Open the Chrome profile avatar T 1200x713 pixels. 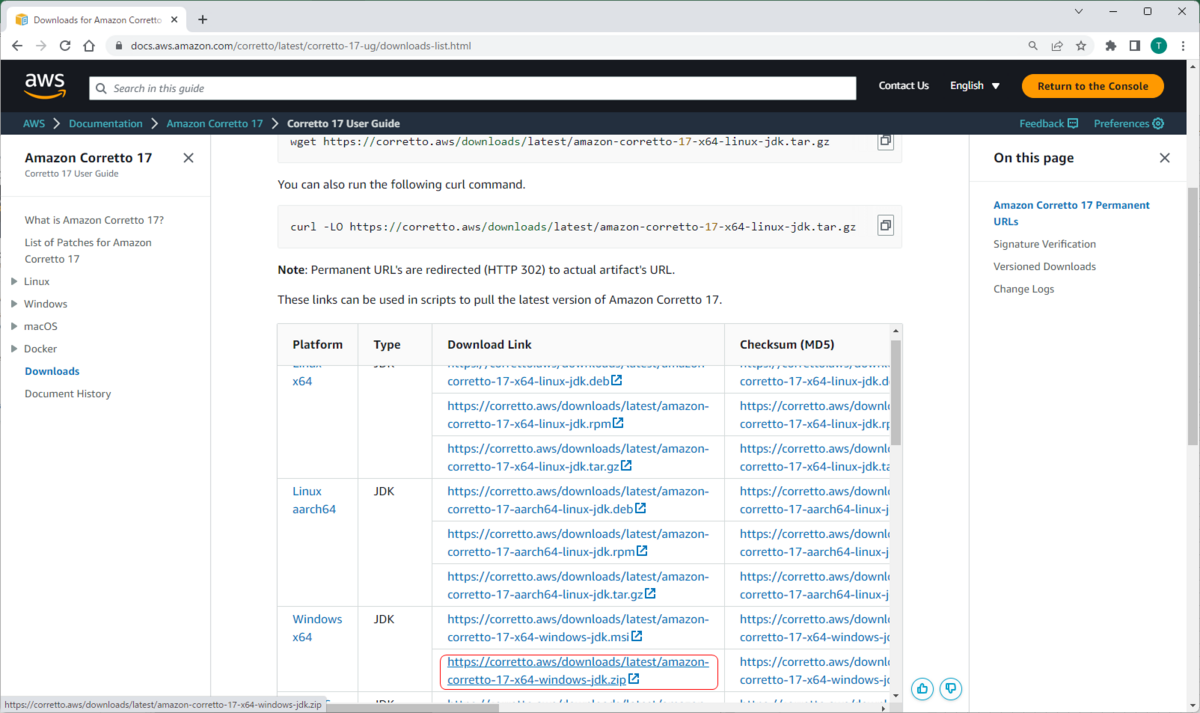[1158, 46]
